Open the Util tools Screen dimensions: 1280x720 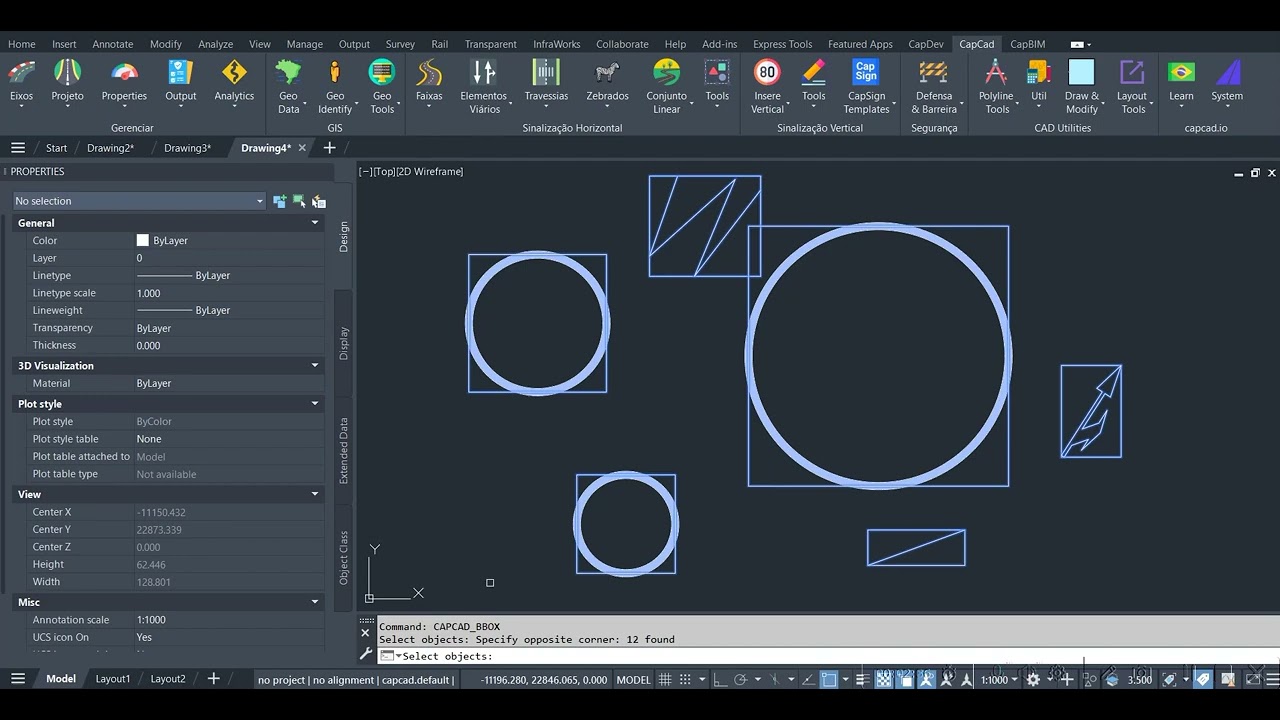[1039, 82]
